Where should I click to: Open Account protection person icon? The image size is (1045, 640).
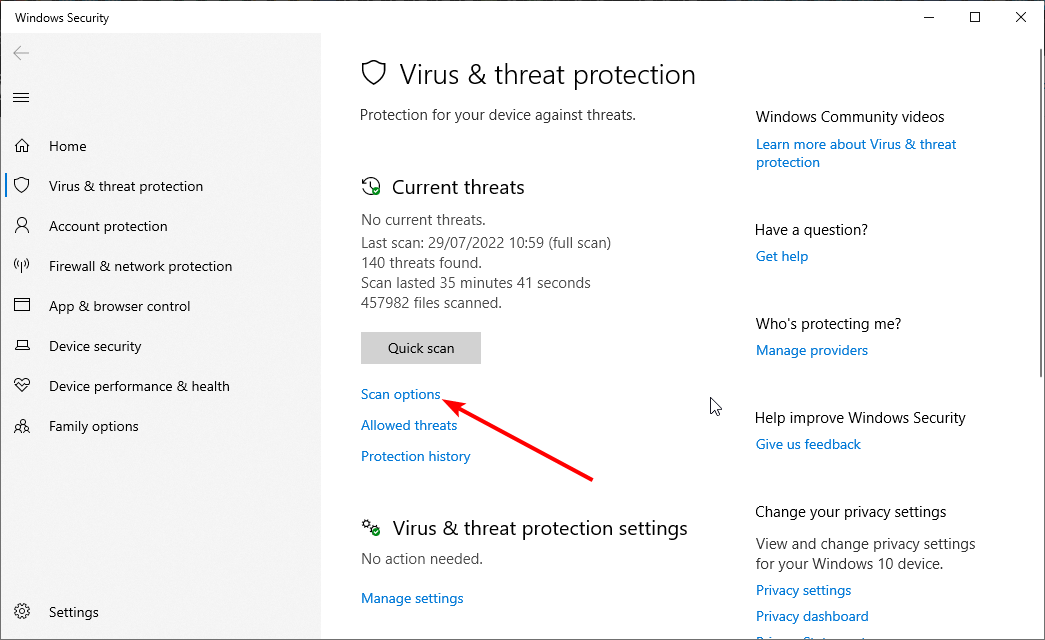(22, 225)
